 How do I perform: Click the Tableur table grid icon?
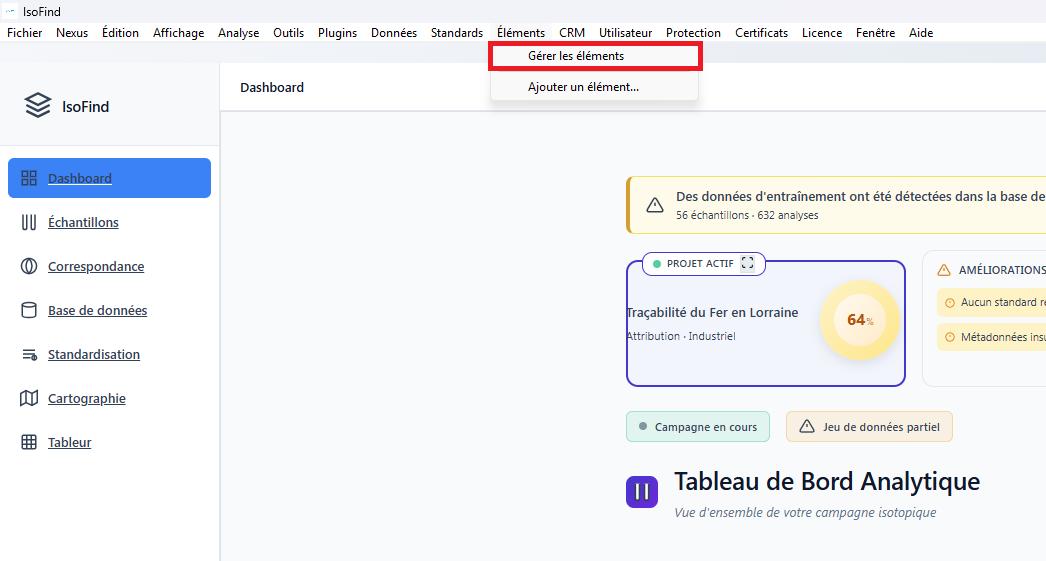(x=29, y=442)
